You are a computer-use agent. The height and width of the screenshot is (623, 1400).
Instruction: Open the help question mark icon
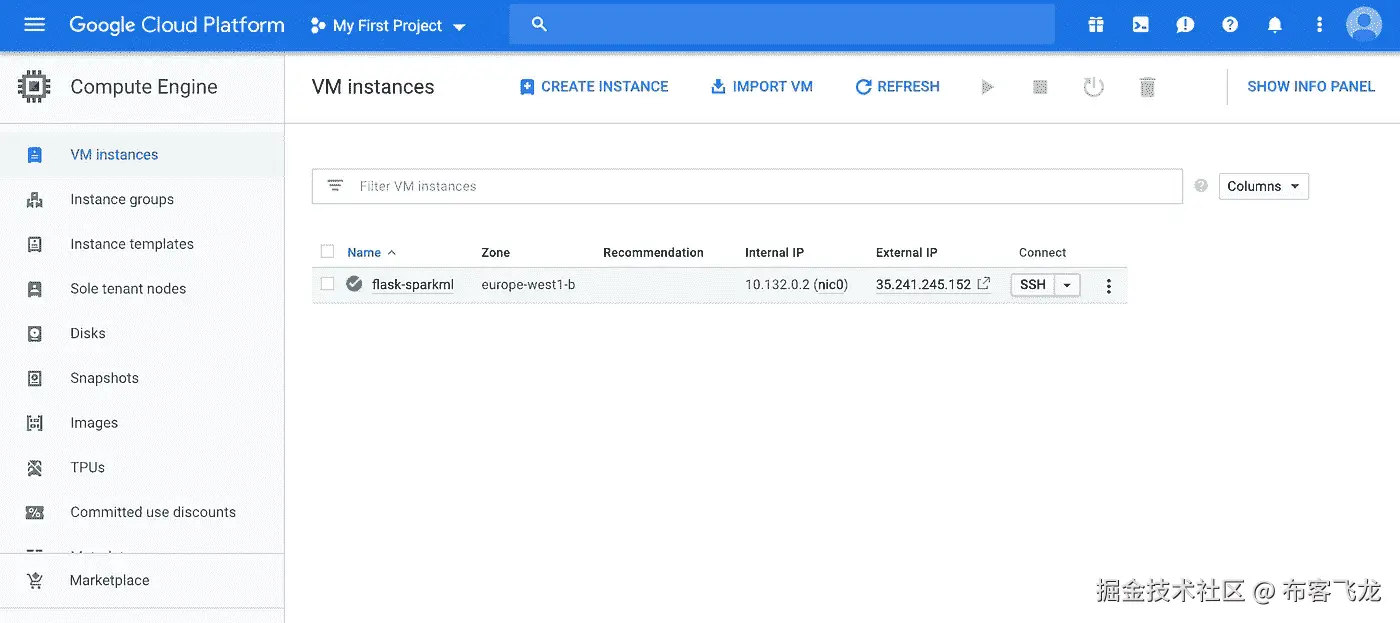tap(1230, 25)
